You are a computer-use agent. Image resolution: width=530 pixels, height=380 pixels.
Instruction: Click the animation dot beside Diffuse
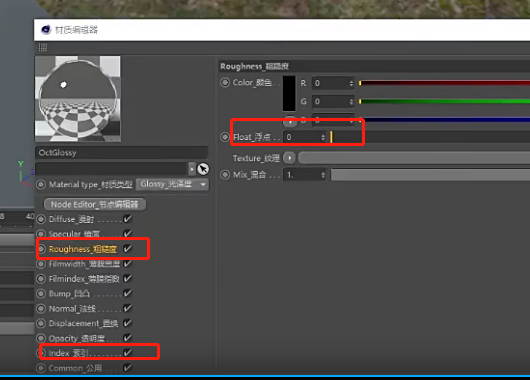(x=41, y=219)
